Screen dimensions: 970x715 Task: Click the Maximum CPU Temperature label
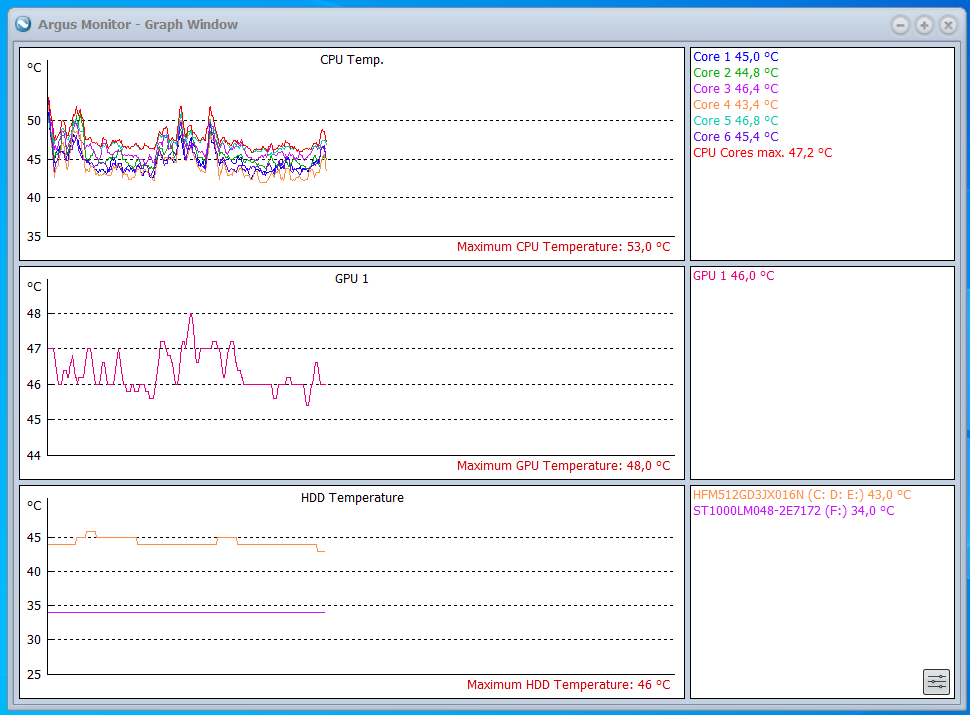(563, 247)
